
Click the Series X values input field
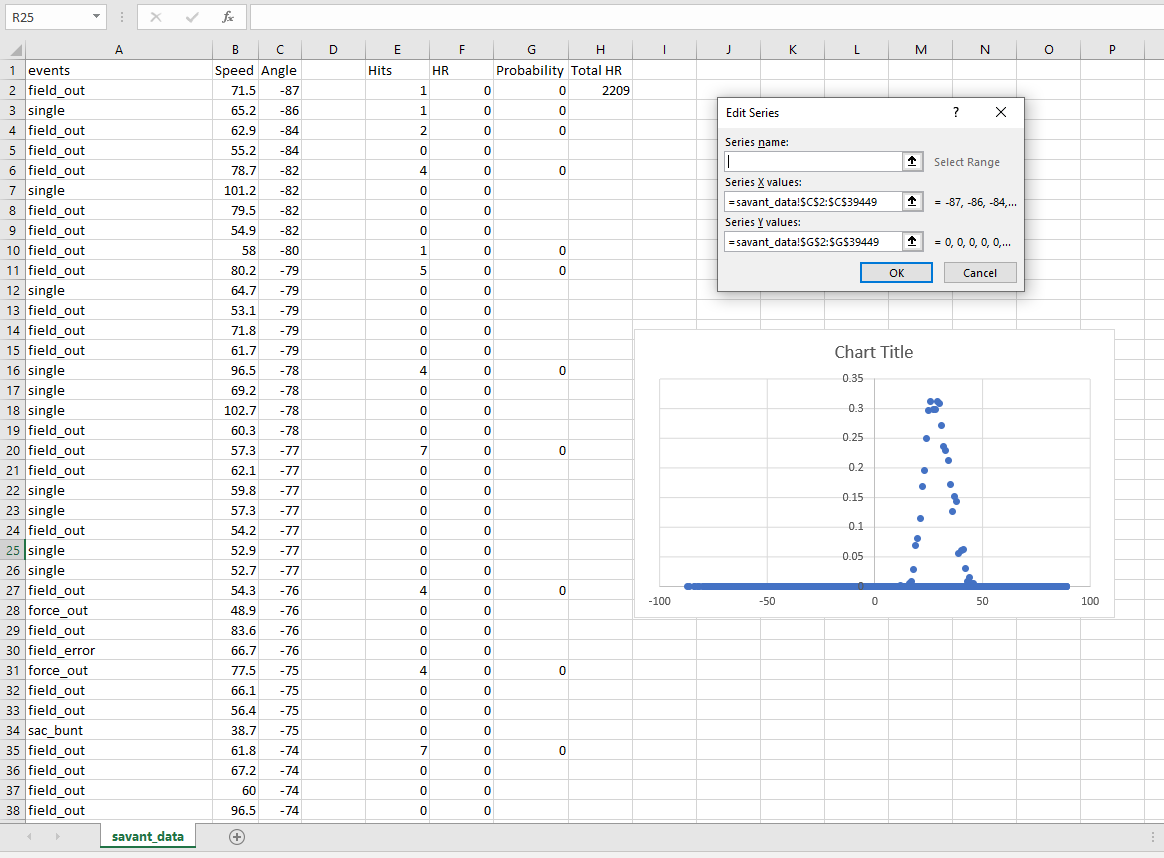pyautogui.click(x=813, y=202)
